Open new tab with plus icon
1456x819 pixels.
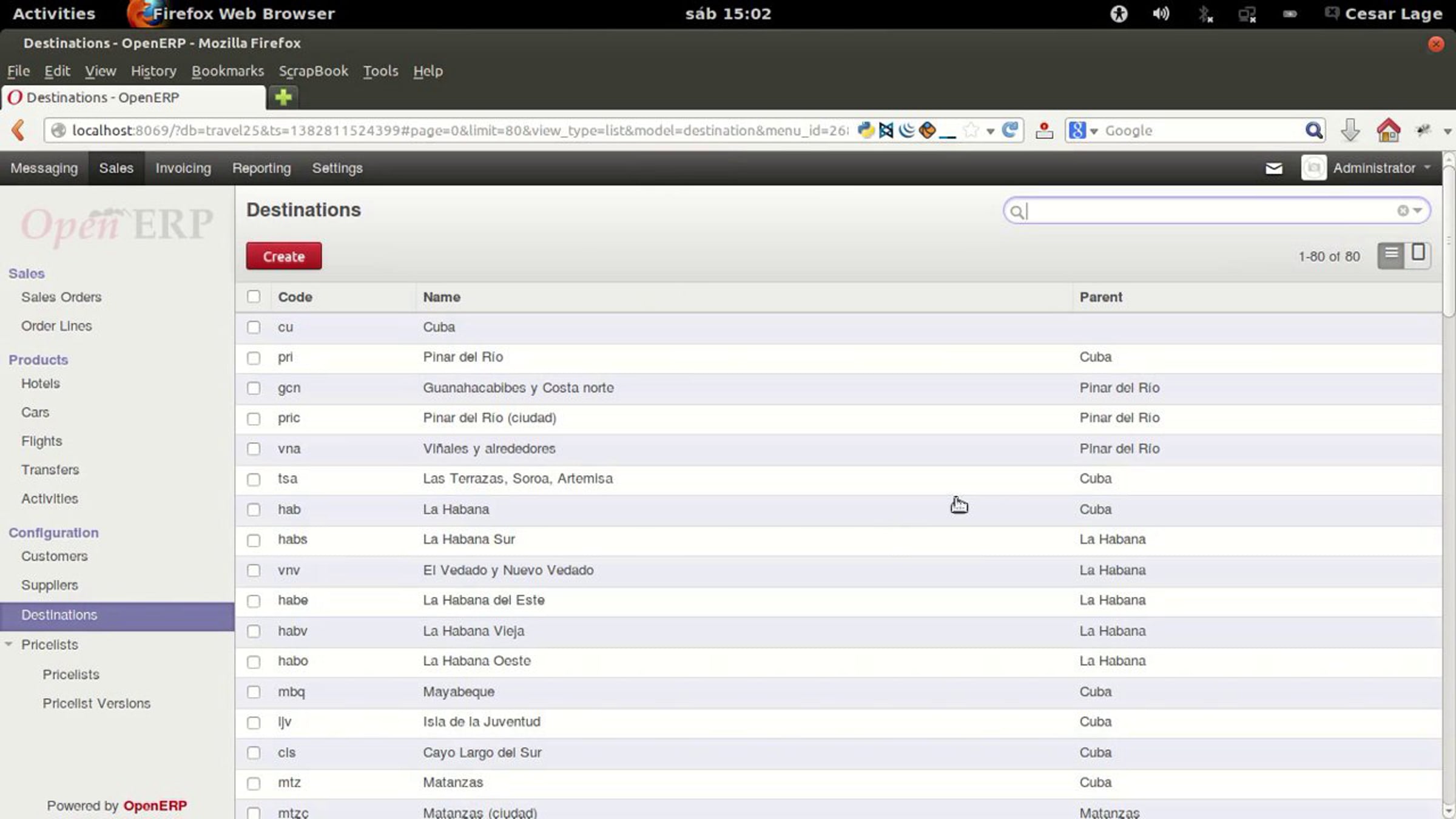(x=283, y=97)
